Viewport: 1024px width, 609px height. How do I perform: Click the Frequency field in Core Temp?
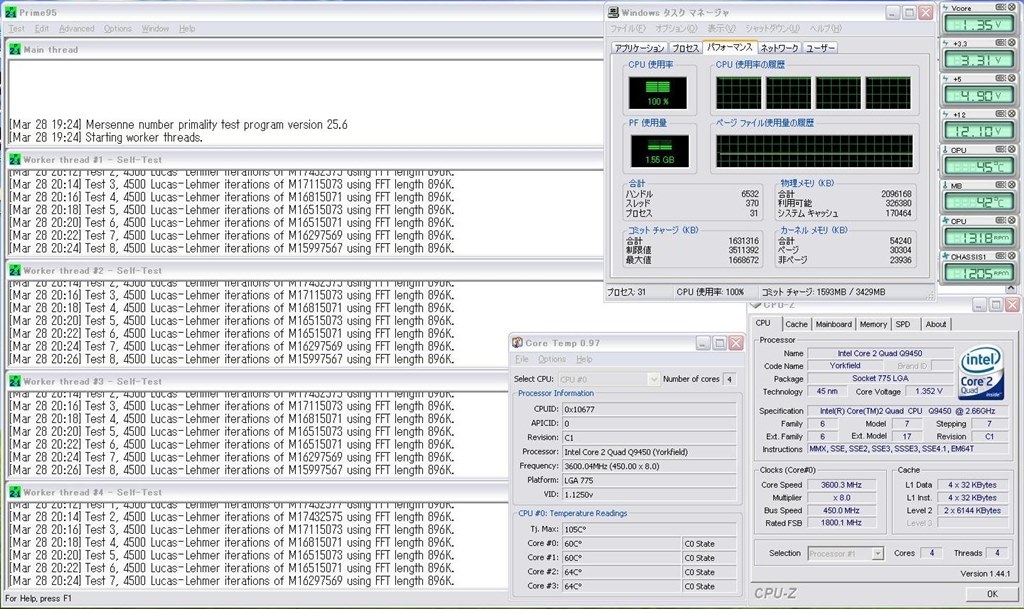coord(649,466)
